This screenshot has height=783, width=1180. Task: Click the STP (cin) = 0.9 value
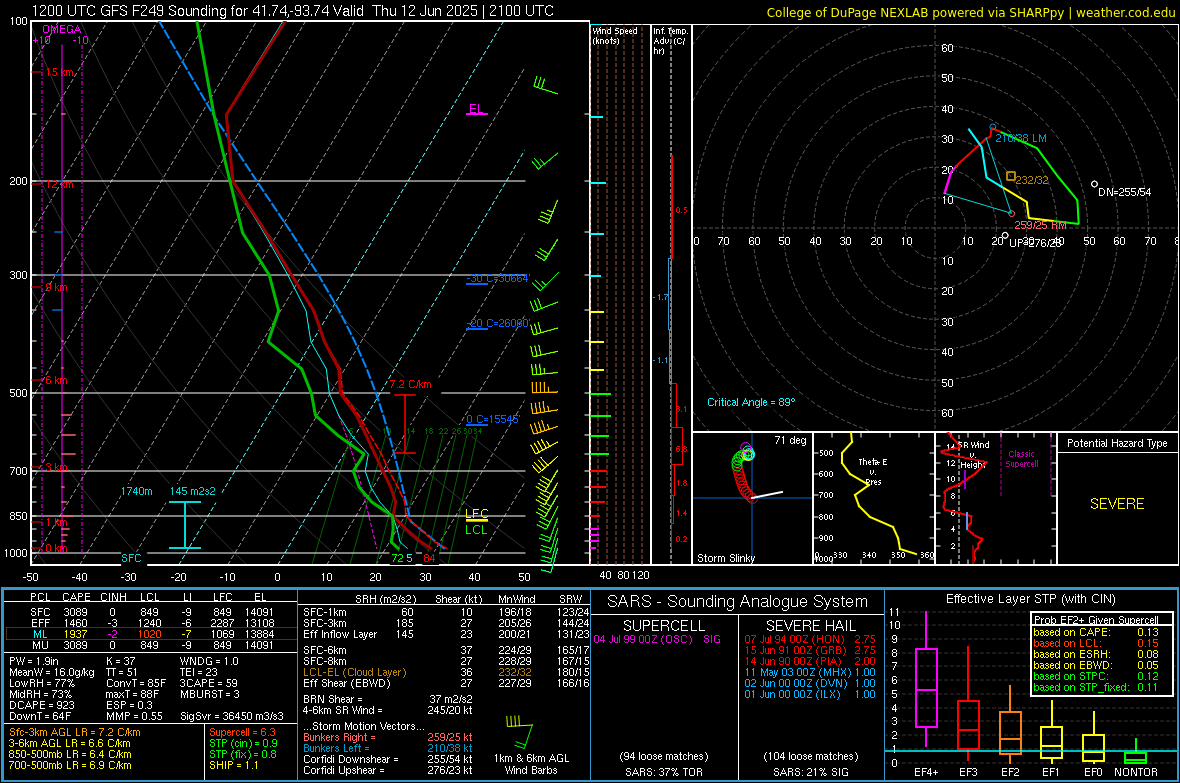coord(243,743)
